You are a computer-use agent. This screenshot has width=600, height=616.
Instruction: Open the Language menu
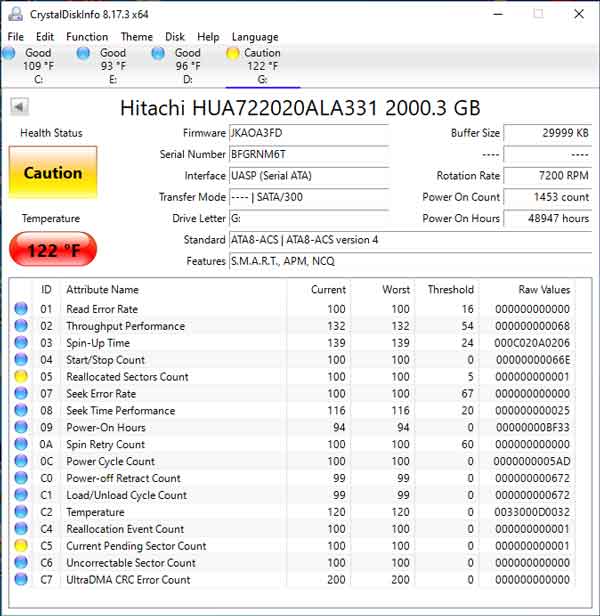(x=255, y=37)
